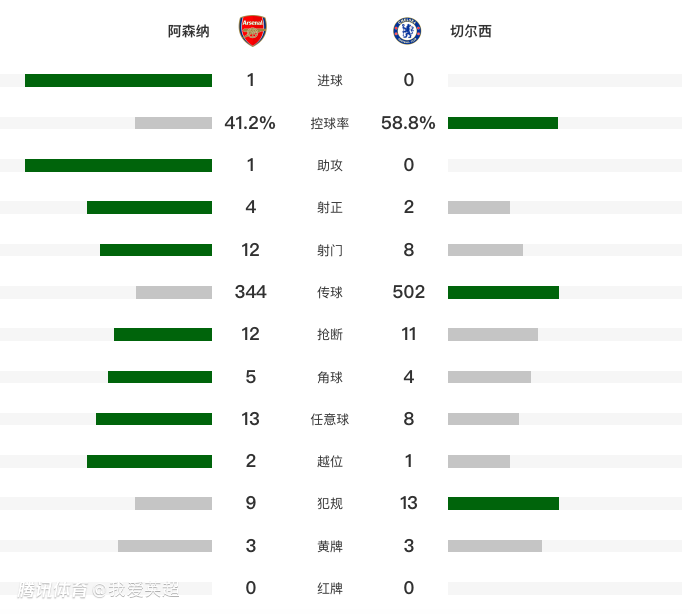Click the 传球 stat label
688x614 pixels.
coord(330,292)
